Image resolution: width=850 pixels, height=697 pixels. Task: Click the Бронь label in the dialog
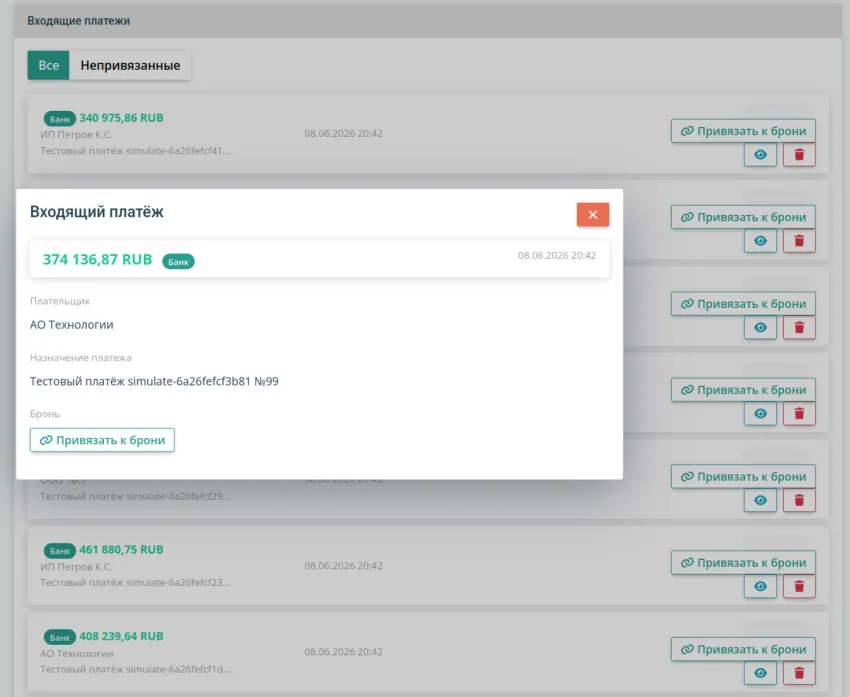coord(44,414)
